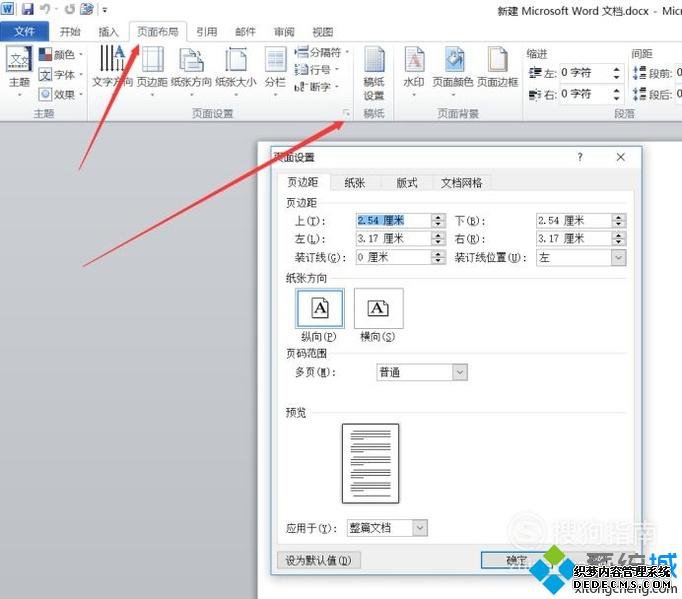
Task: Open the 装订线位置 gutter position dropdown
Action: click(581, 258)
